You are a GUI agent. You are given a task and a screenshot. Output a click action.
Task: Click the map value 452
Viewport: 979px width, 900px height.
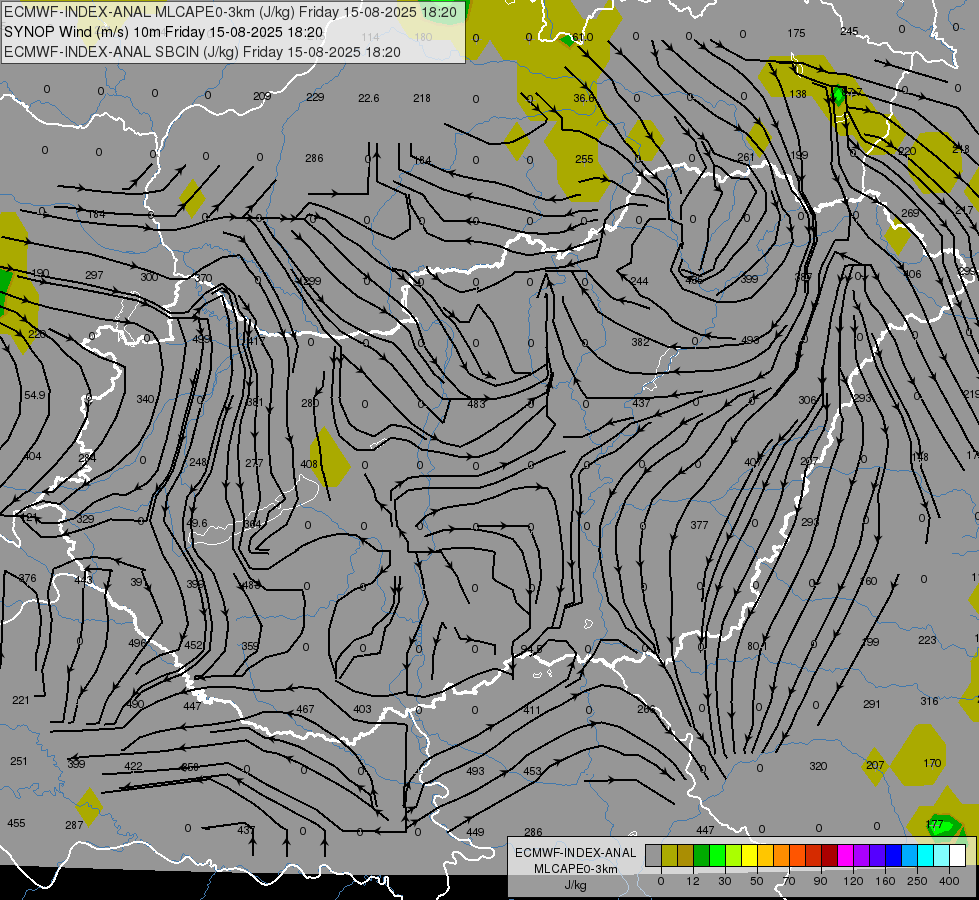pyautogui.click(x=194, y=645)
